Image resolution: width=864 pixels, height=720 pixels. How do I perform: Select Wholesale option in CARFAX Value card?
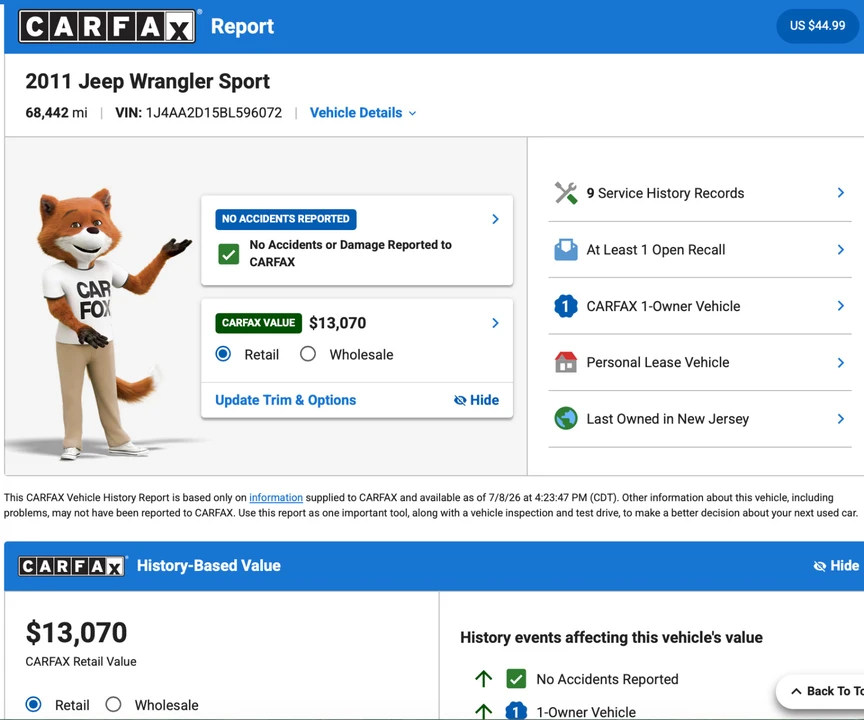[x=308, y=354]
